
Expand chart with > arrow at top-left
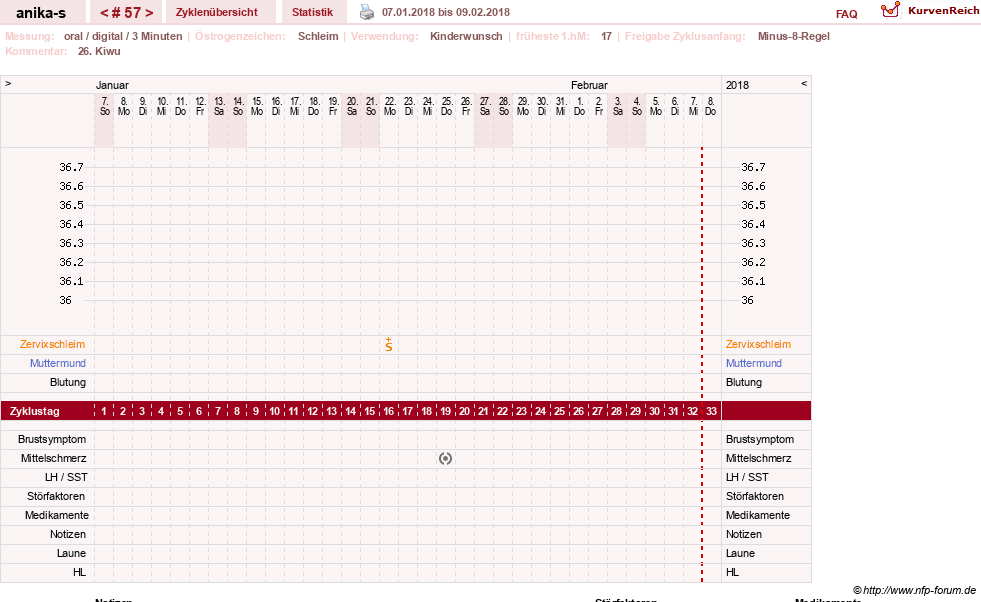click(8, 83)
